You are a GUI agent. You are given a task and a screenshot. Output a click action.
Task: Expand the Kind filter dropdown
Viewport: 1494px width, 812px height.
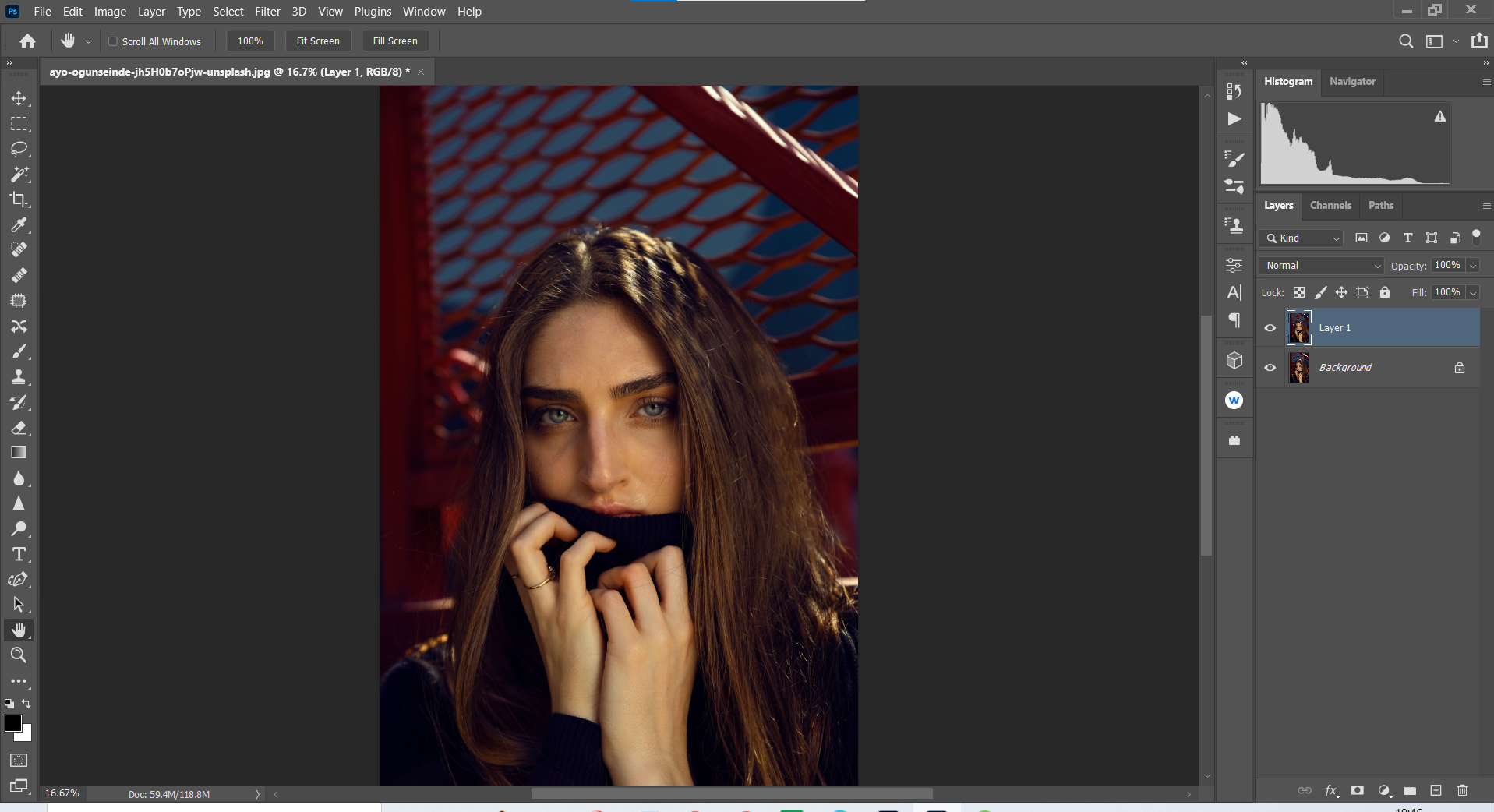click(1336, 238)
